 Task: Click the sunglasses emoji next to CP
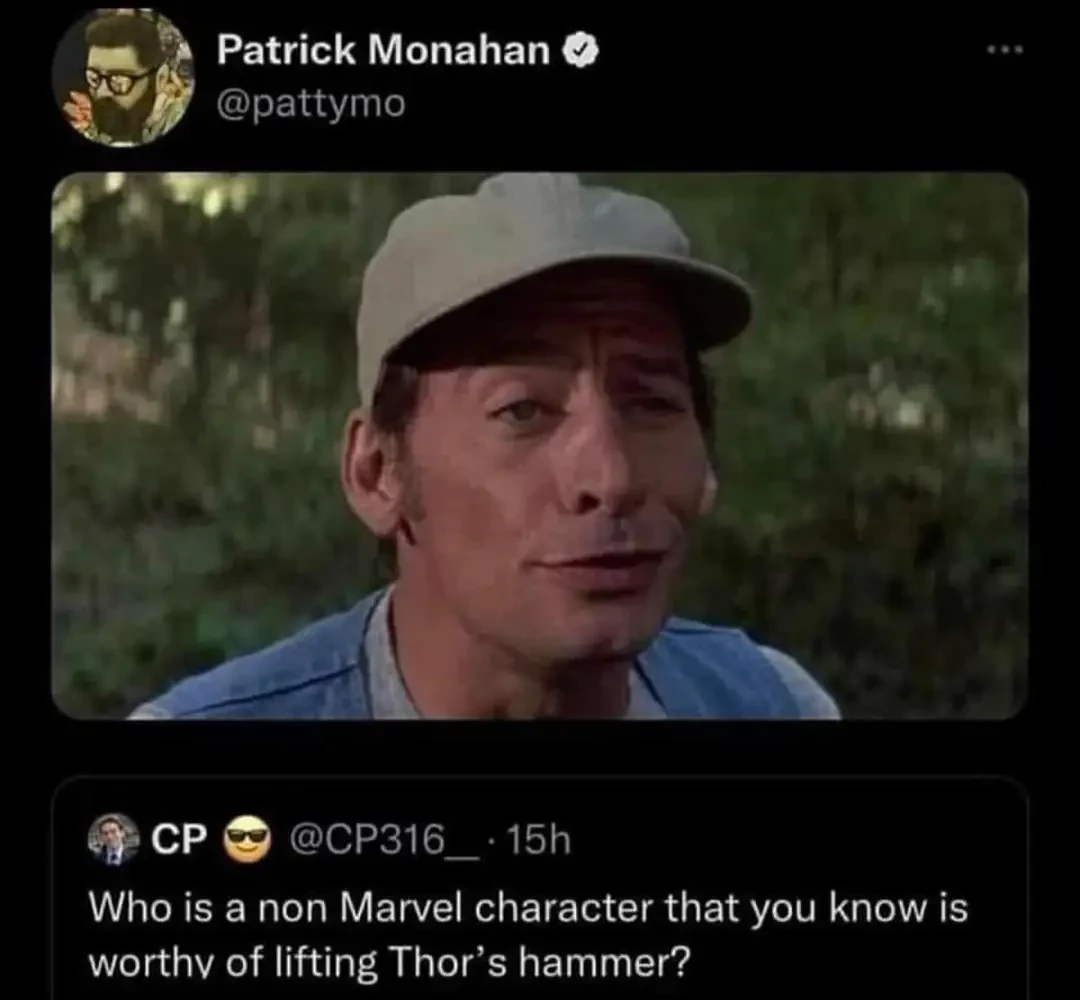(x=247, y=838)
